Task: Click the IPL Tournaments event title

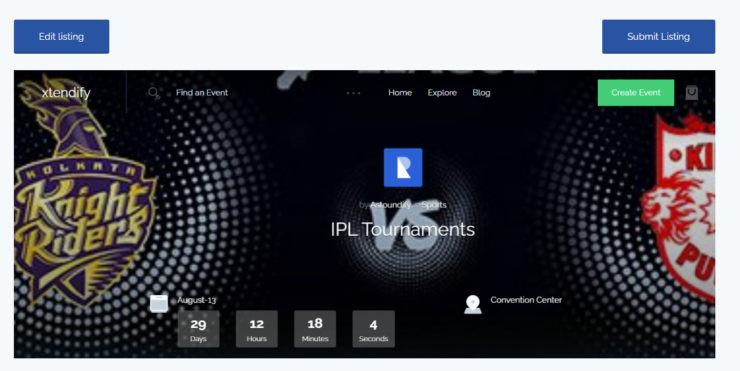Action: click(403, 229)
